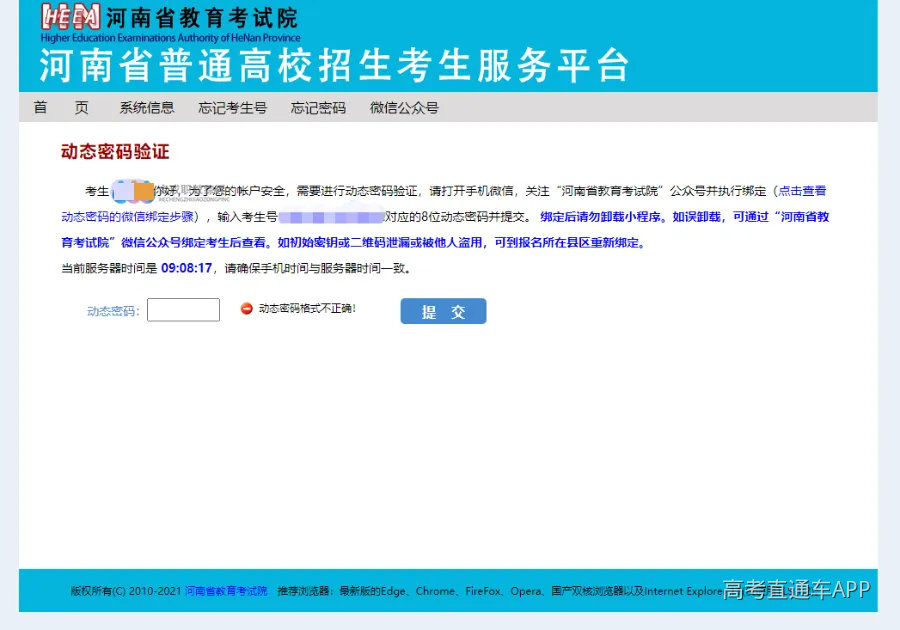Click 忘记考生号 in the navigation bar
This screenshot has height=630, width=900.
point(232,107)
